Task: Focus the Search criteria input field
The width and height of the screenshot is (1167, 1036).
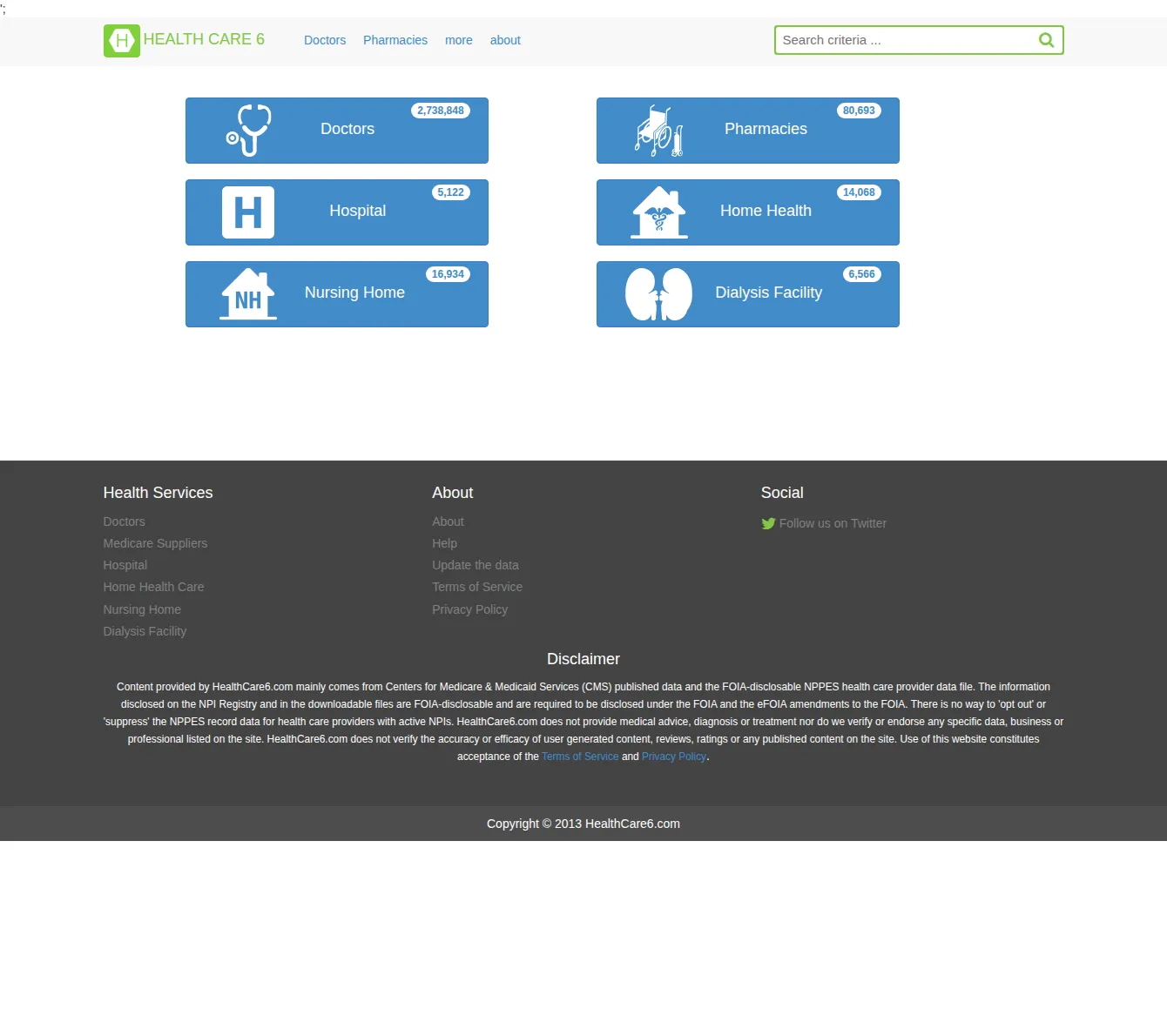Action: (x=906, y=40)
